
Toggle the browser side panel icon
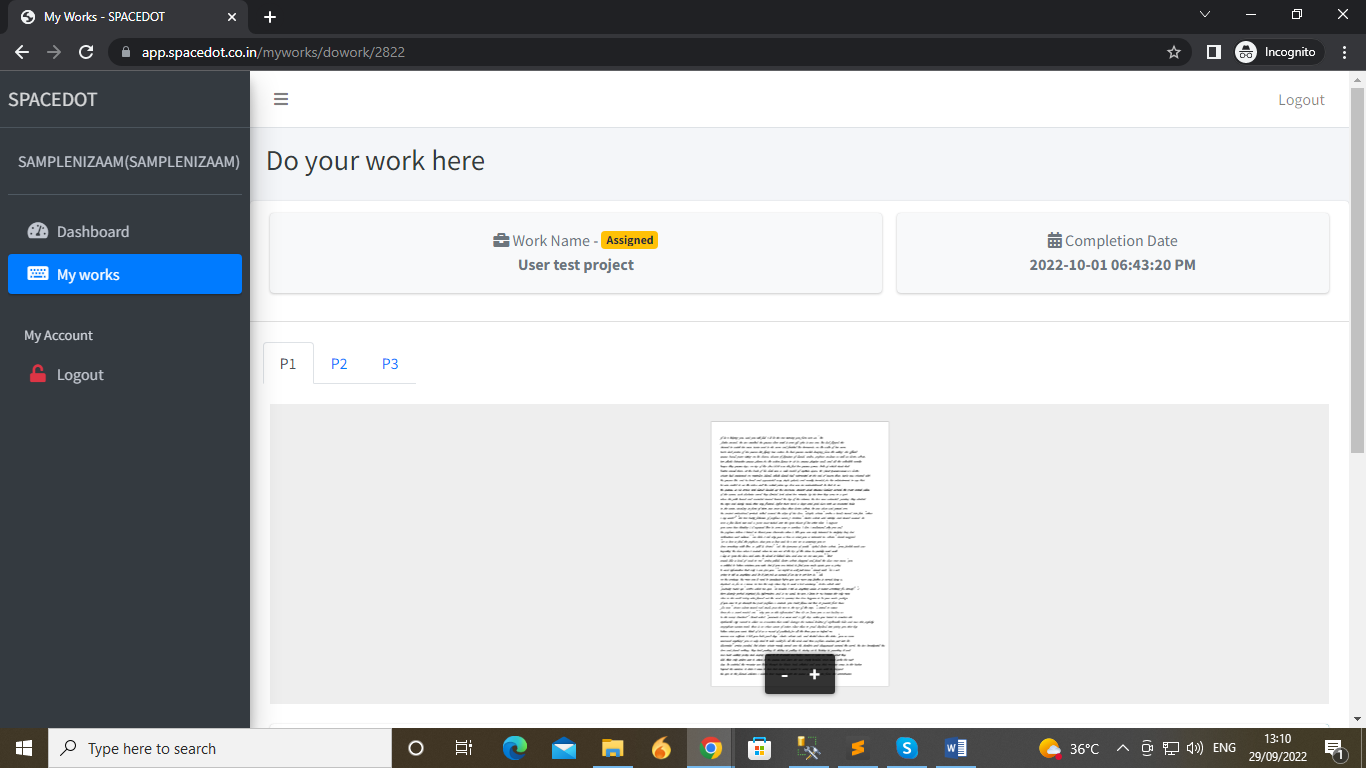1213,51
